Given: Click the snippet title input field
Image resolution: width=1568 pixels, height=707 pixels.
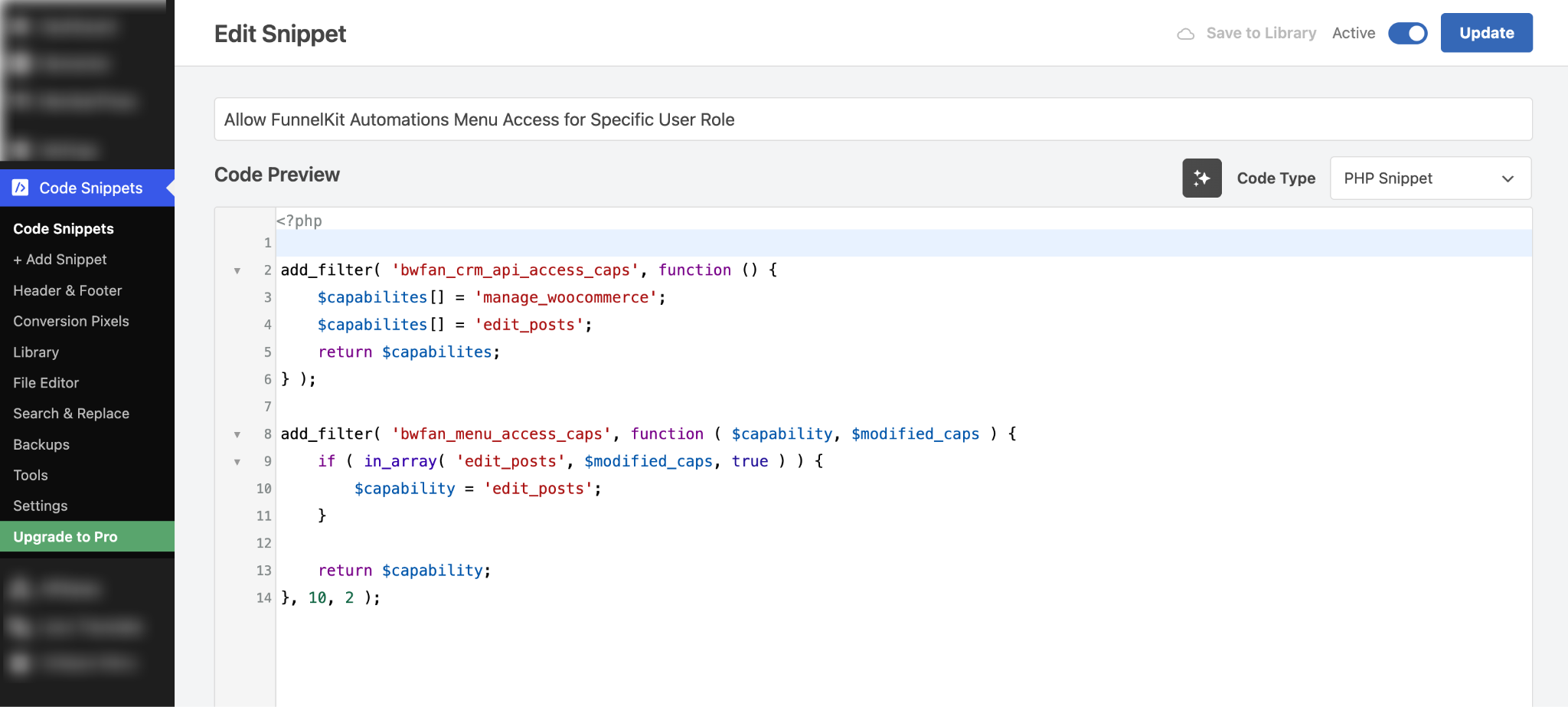Looking at the screenshot, I should [x=873, y=119].
